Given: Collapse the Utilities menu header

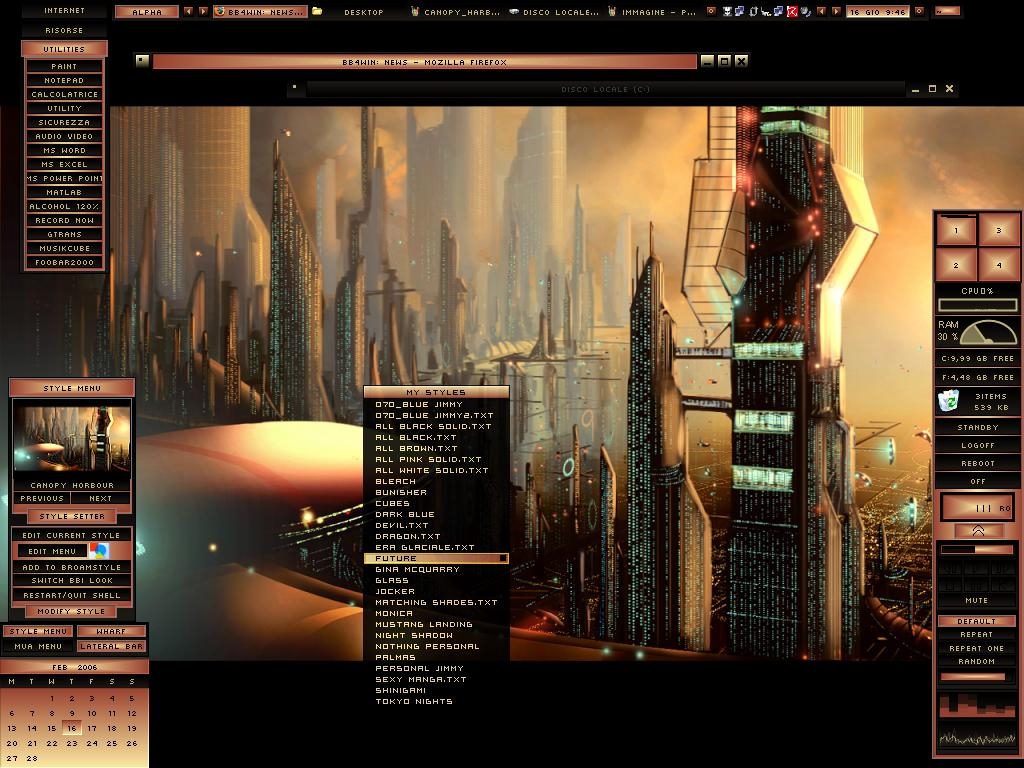Looking at the screenshot, I should tap(64, 49).
